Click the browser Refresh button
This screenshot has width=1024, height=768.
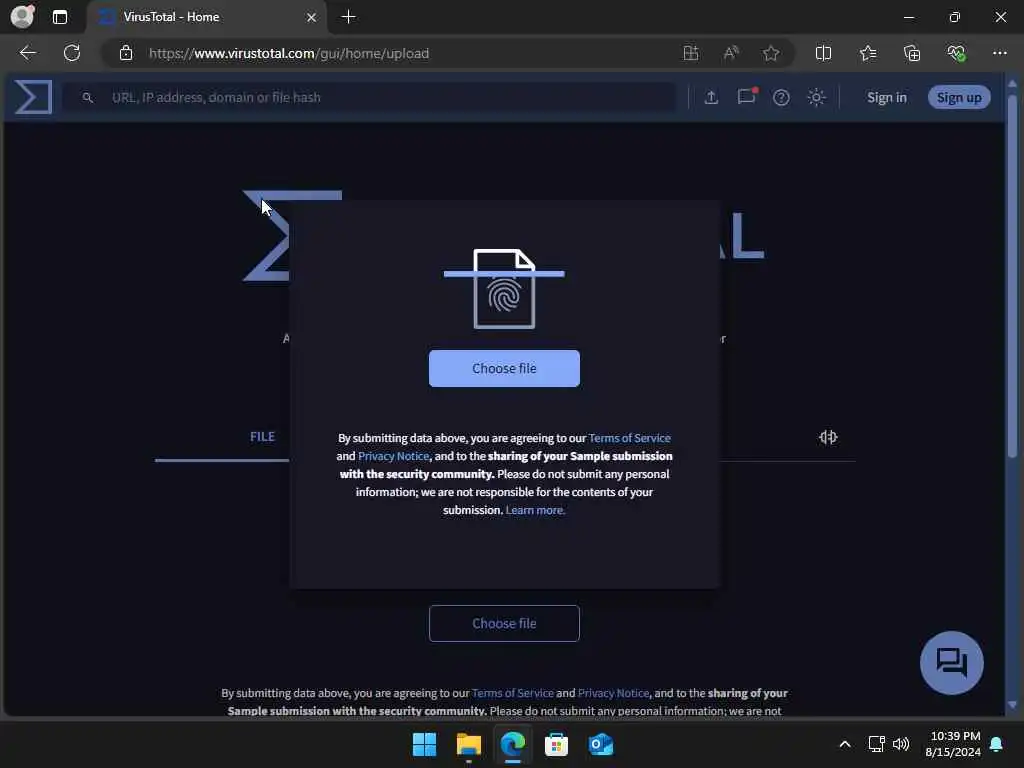pyautogui.click(x=72, y=53)
